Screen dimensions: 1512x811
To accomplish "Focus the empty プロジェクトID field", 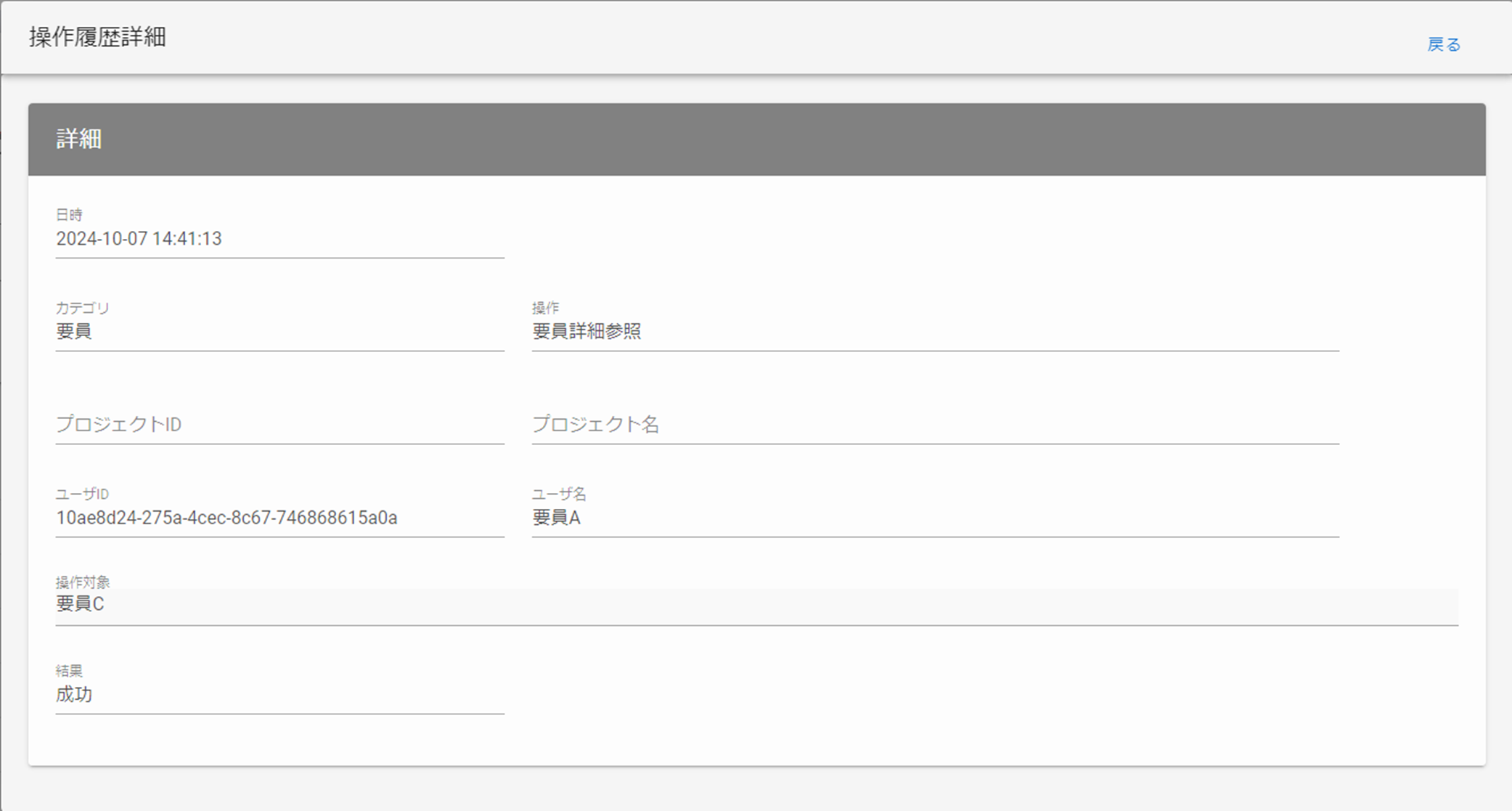I will pyautogui.click(x=279, y=425).
